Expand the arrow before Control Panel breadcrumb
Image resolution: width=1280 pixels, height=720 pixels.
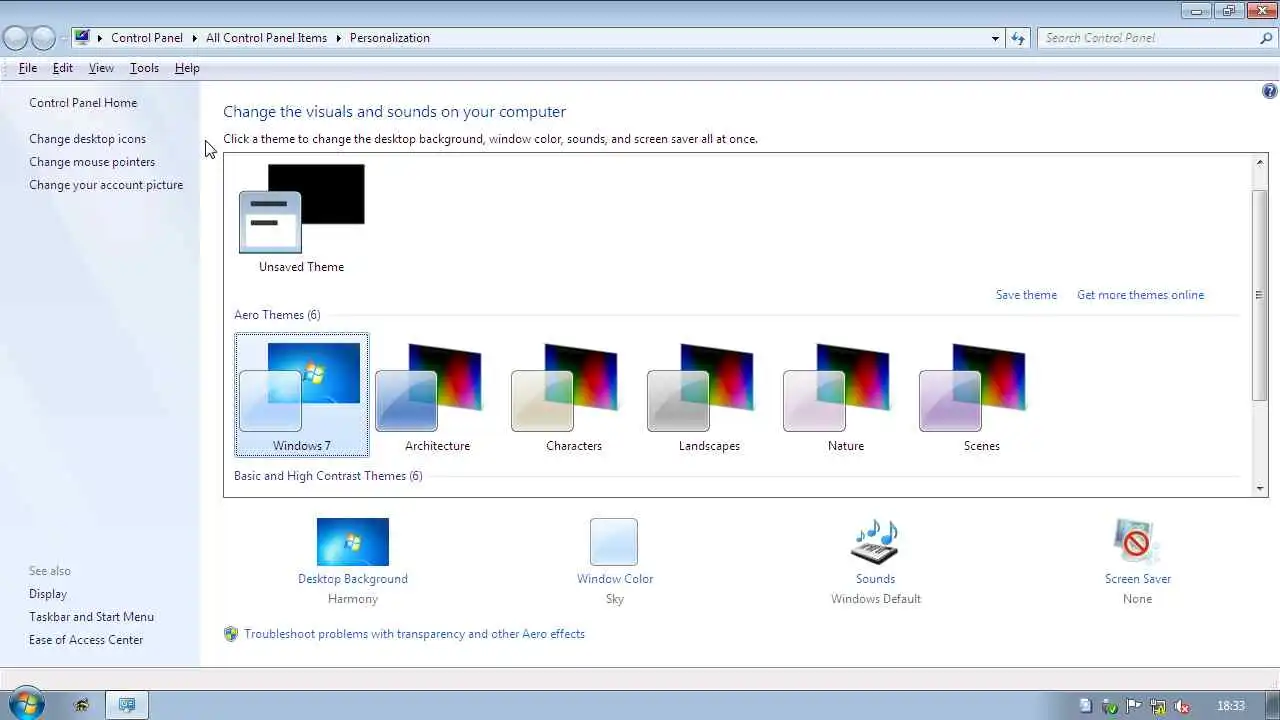pyautogui.click(x=100, y=38)
